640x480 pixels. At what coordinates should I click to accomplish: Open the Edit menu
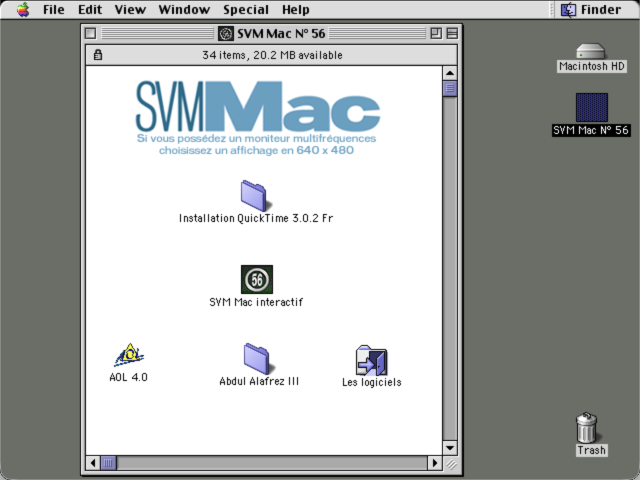click(x=90, y=9)
